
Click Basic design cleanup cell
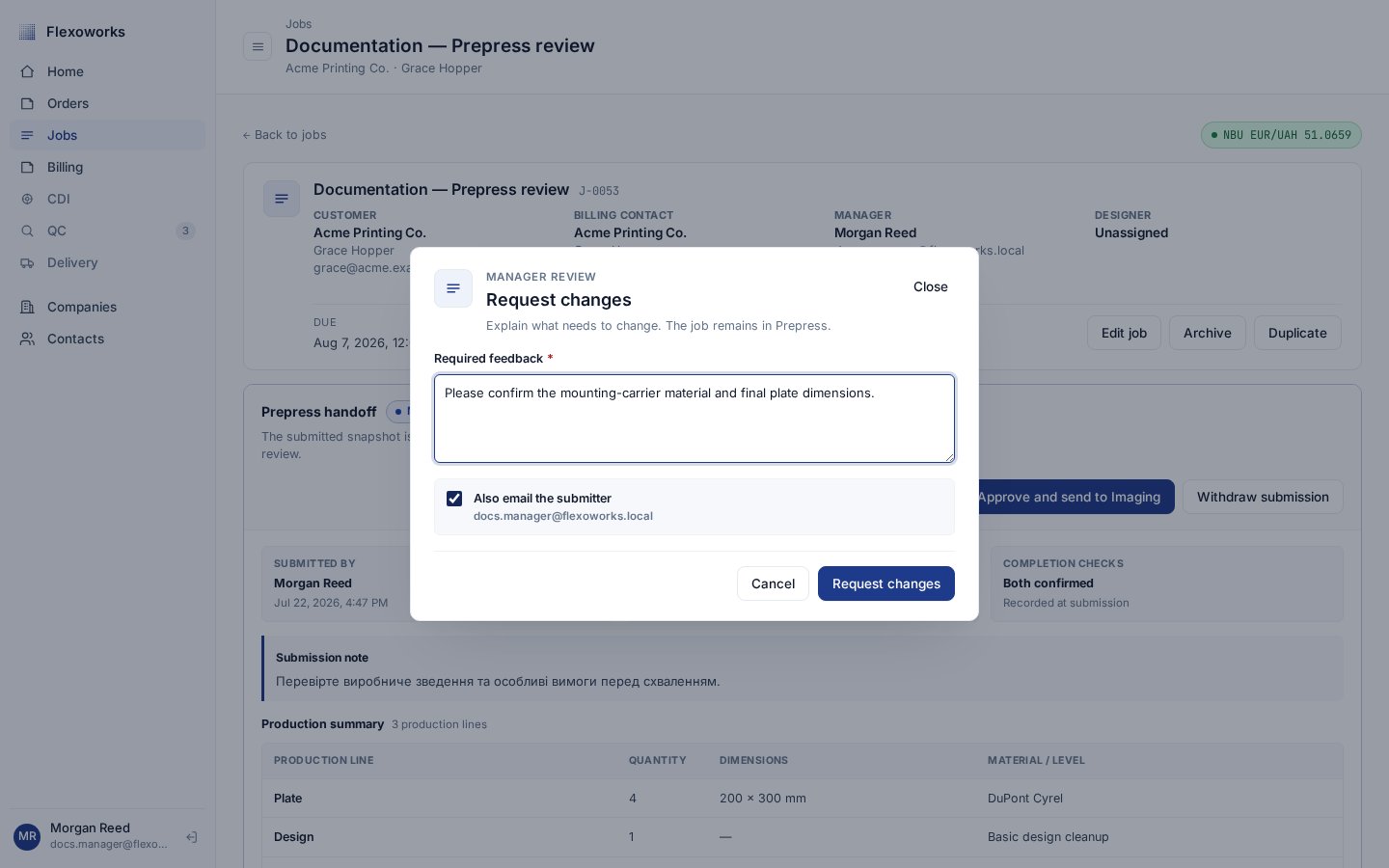pyautogui.click(x=1049, y=837)
